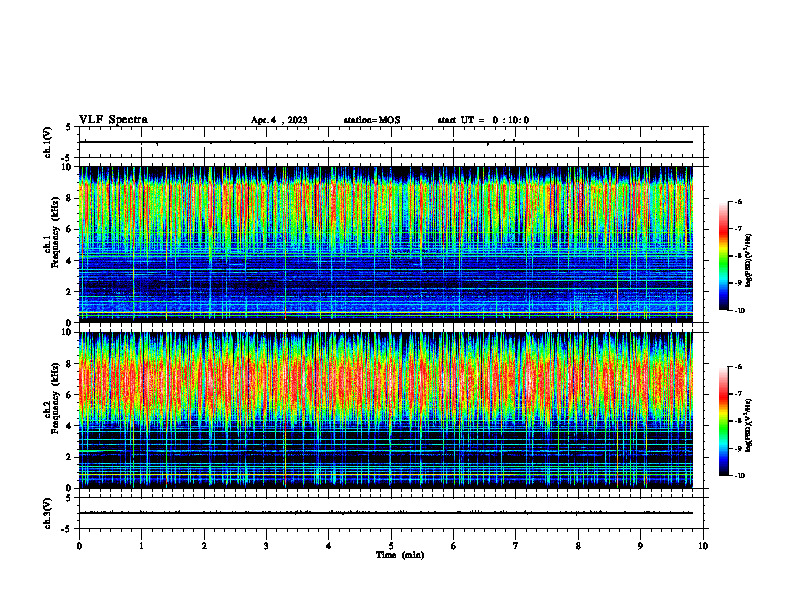Click the ch.2 spectrogram color scale bar

pyautogui.click(x=723, y=421)
